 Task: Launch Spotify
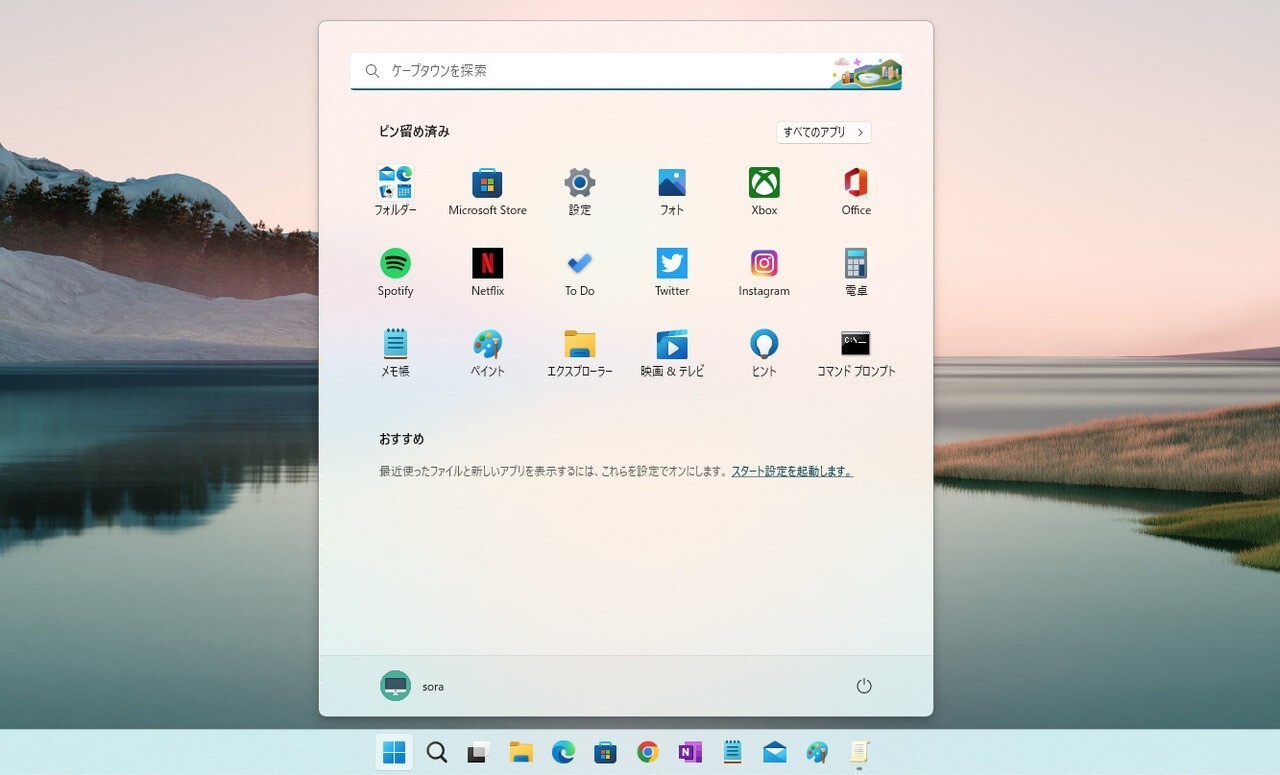click(x=395, y=272)
